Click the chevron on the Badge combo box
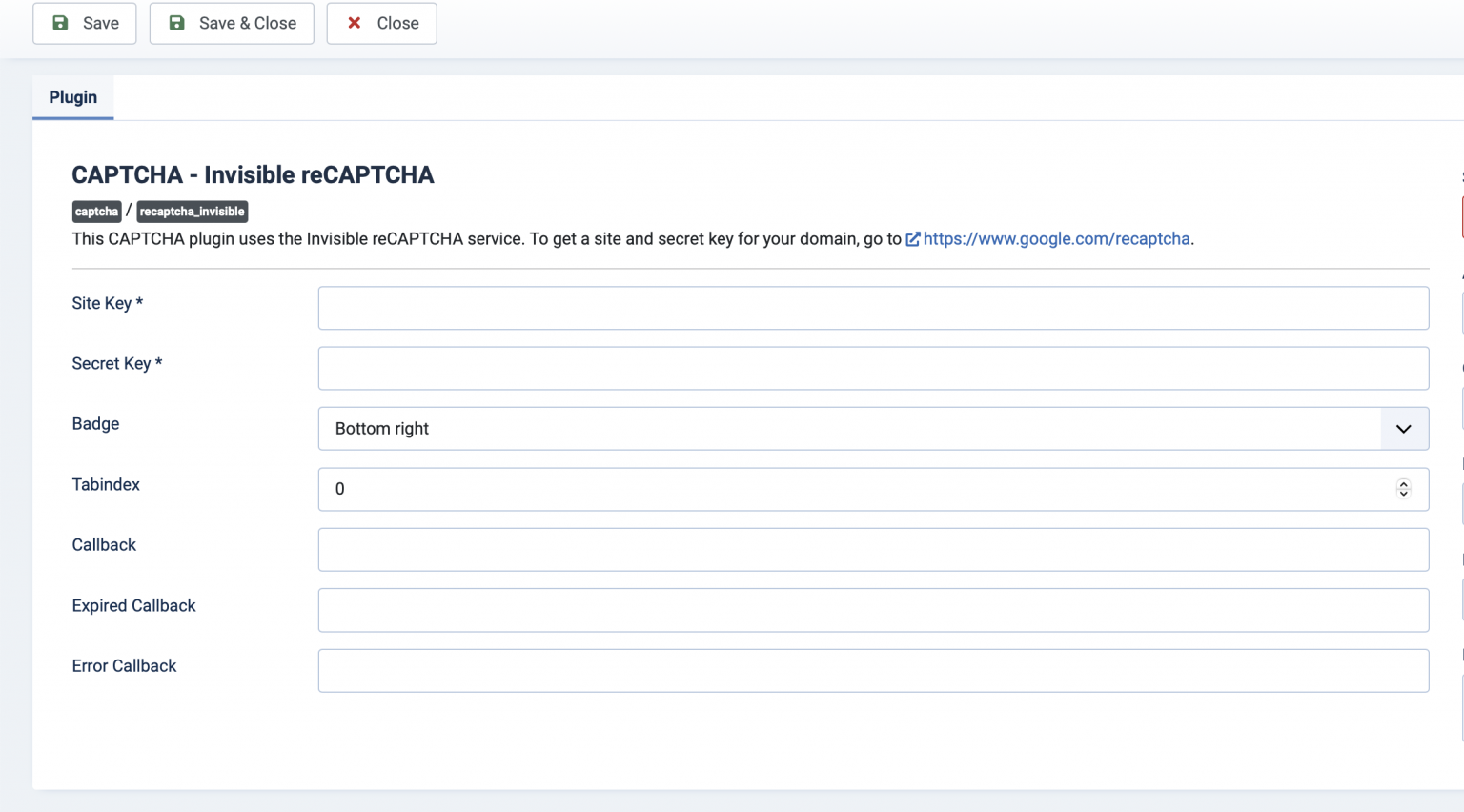The height and width of the screenshot is (812, 1464). tap(1403, 429)
